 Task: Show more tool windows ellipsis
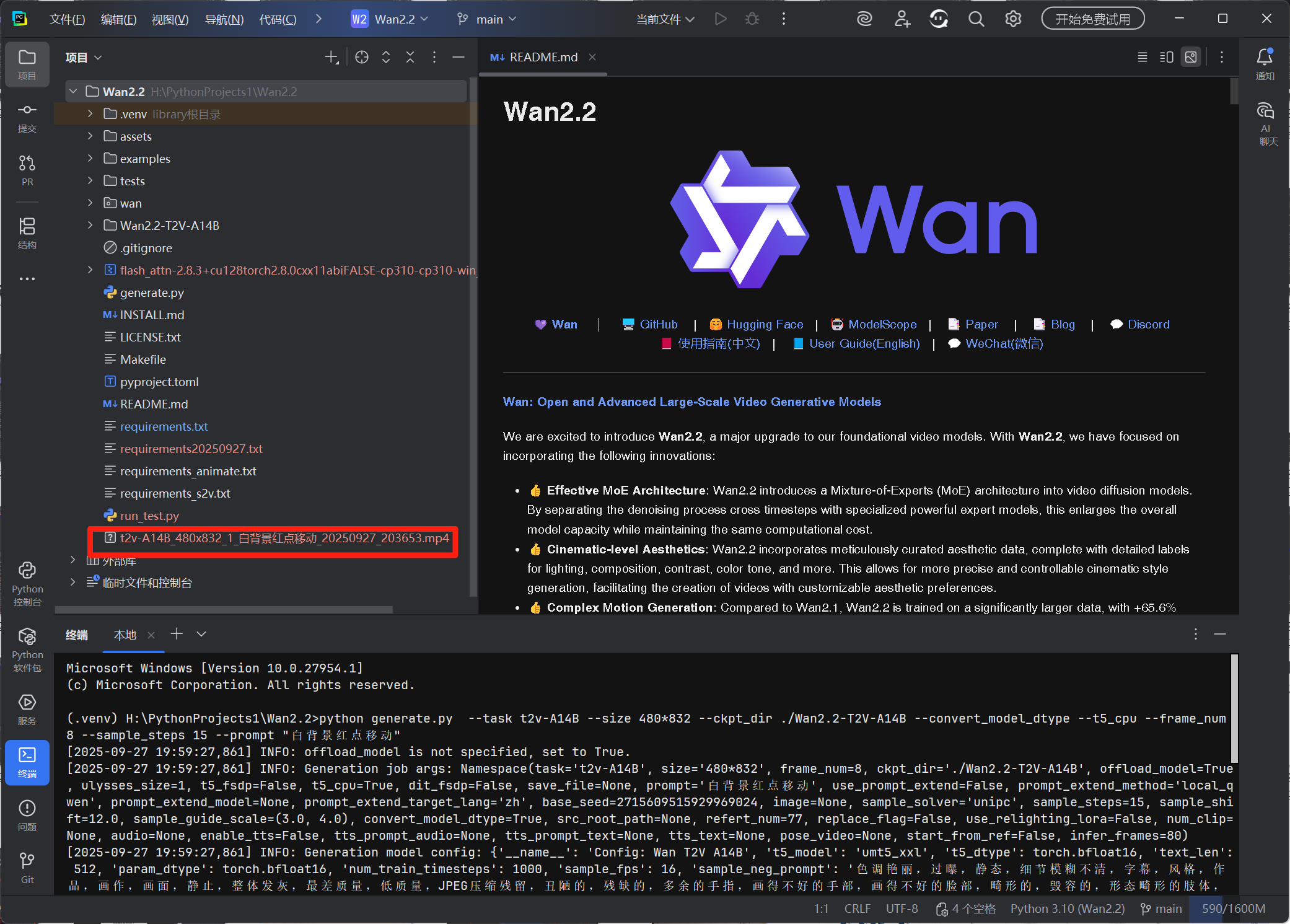click(27, 279)
